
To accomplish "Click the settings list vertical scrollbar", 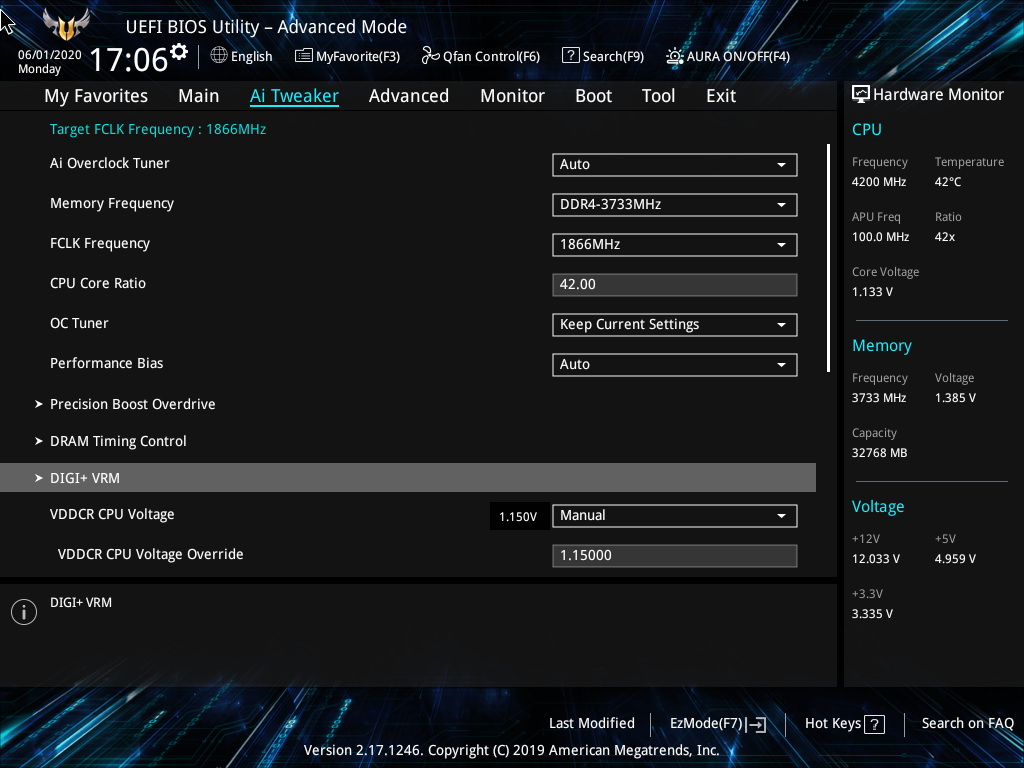I will [x=828, y=259].
